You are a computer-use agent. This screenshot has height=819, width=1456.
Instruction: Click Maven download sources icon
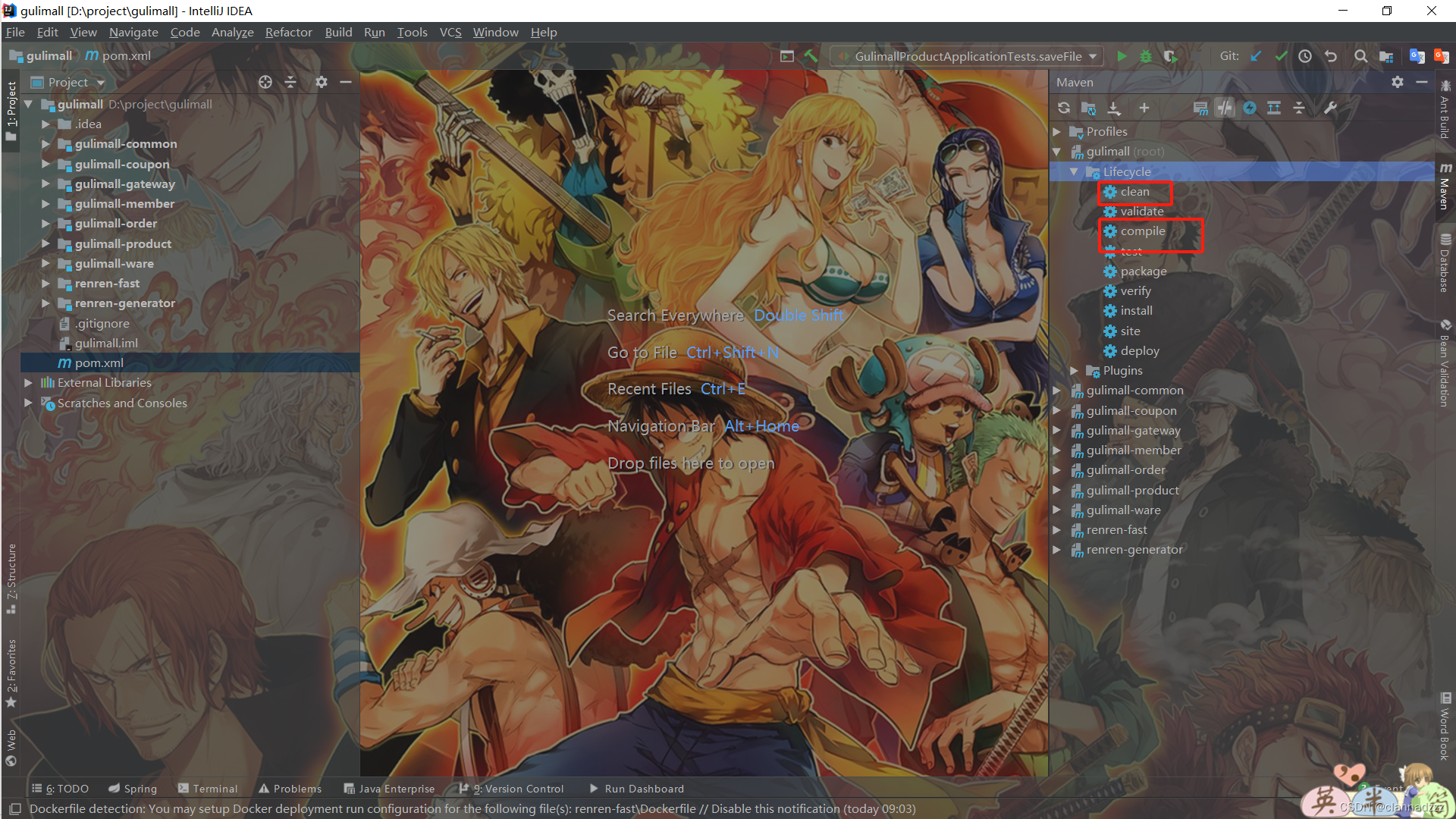(x=1114, y=108)
